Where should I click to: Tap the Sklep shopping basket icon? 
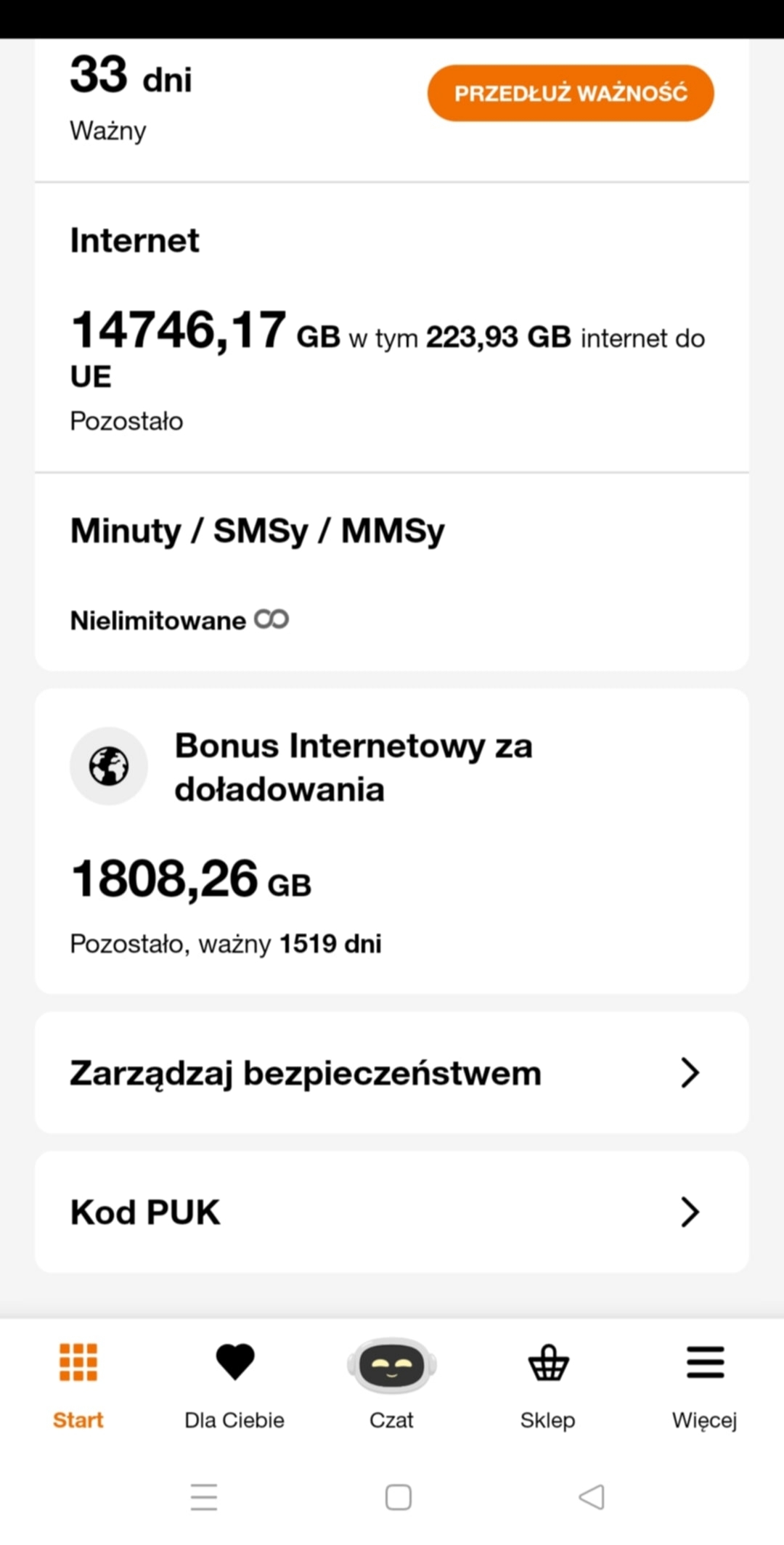point(548,1363)
